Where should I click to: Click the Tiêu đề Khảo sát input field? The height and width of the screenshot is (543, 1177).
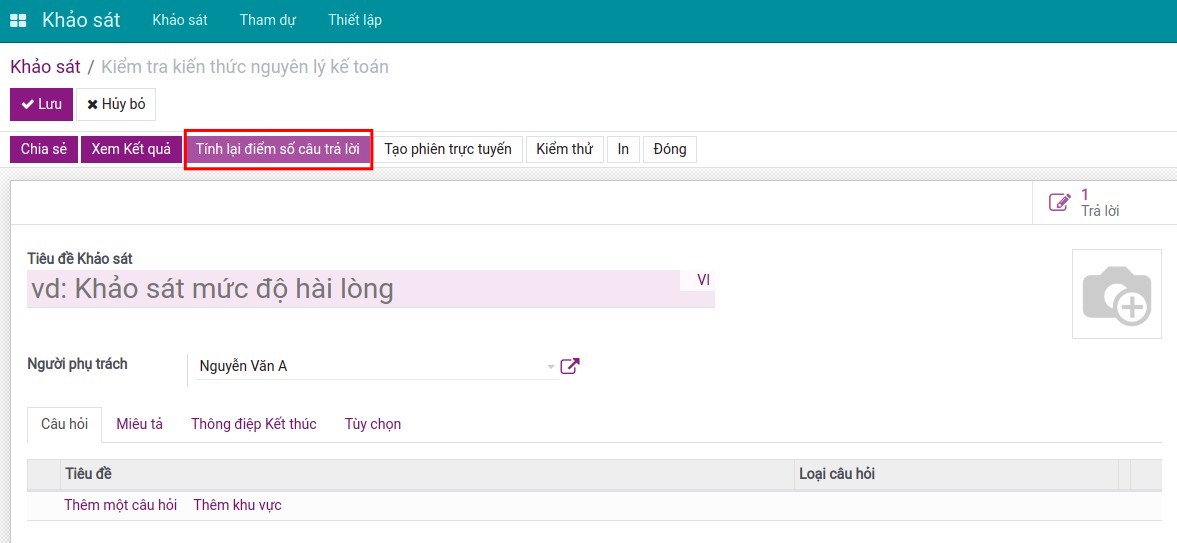pos(350,289)
